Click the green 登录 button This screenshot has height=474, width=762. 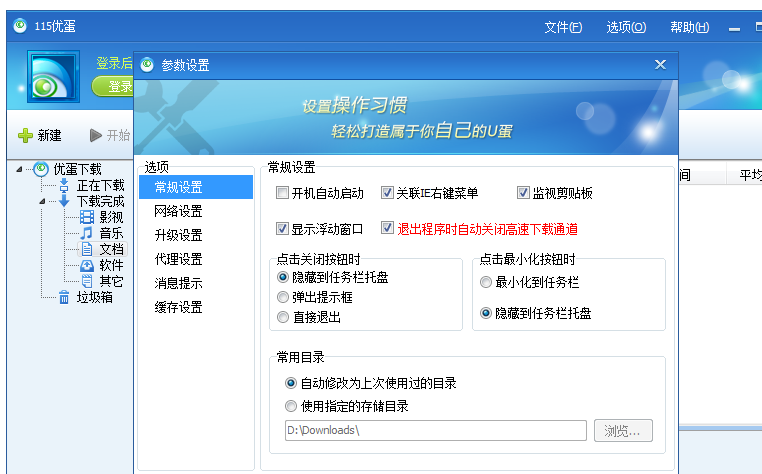point(113,87)
